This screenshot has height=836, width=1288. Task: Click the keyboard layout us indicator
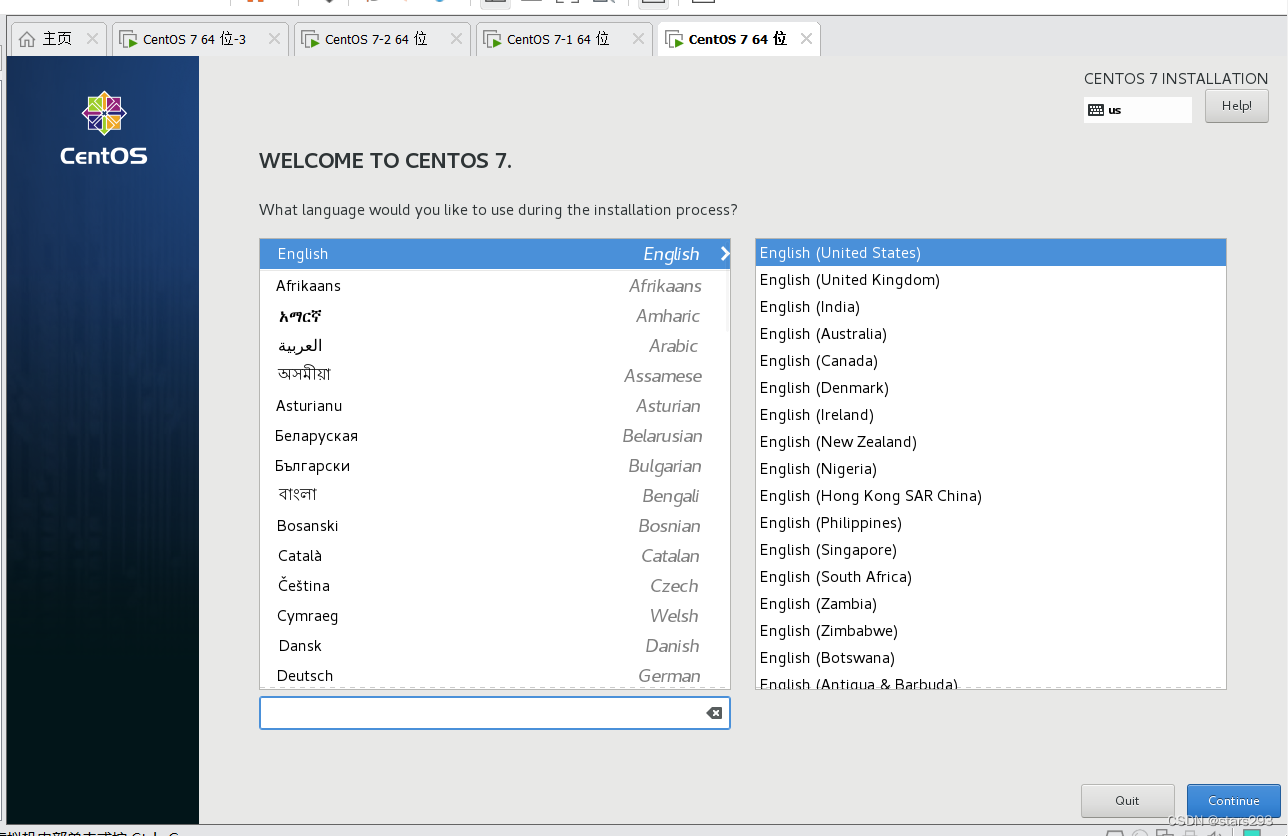tap(1138, 110)
